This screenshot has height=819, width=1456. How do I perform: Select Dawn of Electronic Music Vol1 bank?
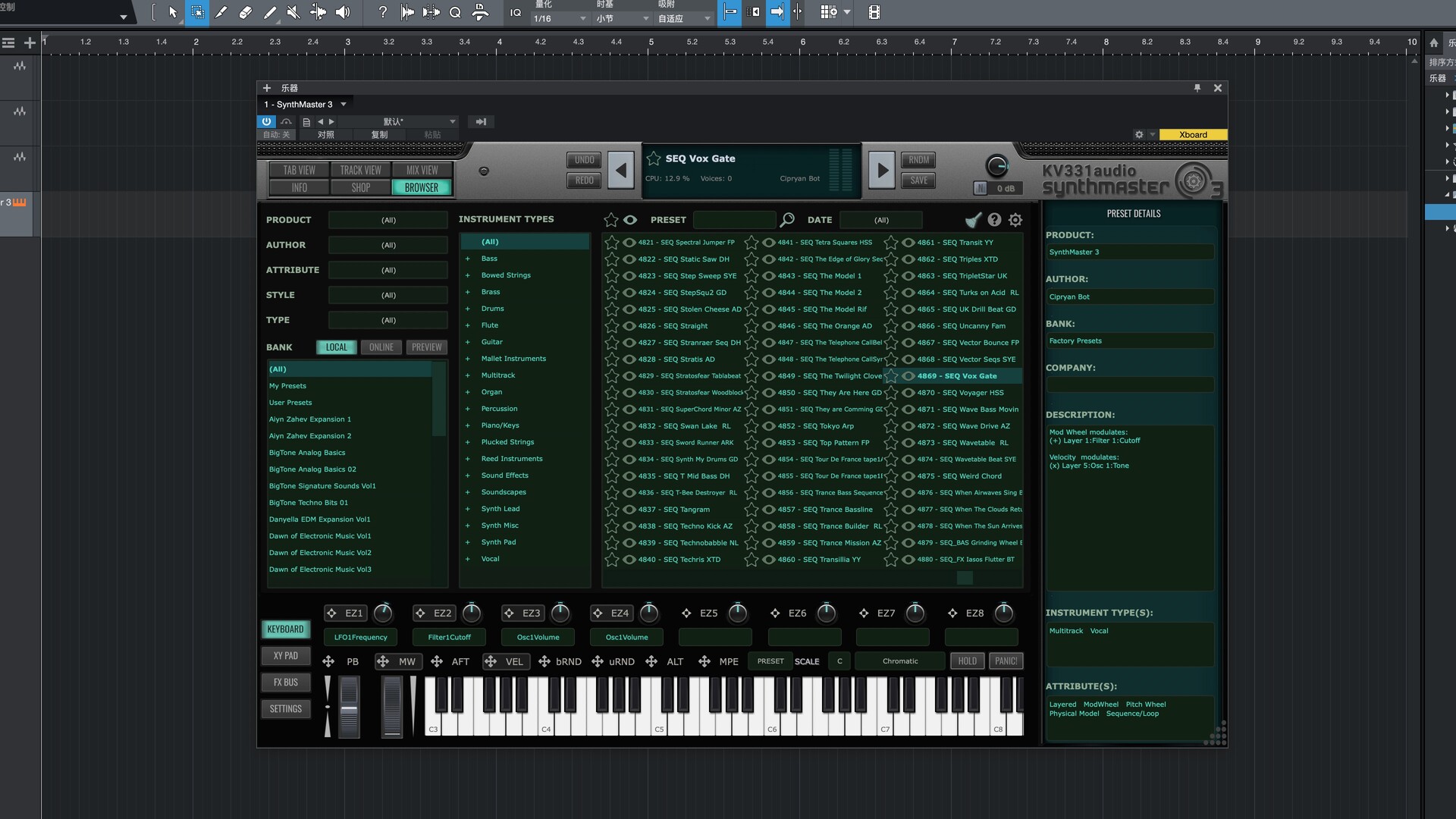(319, 536)
